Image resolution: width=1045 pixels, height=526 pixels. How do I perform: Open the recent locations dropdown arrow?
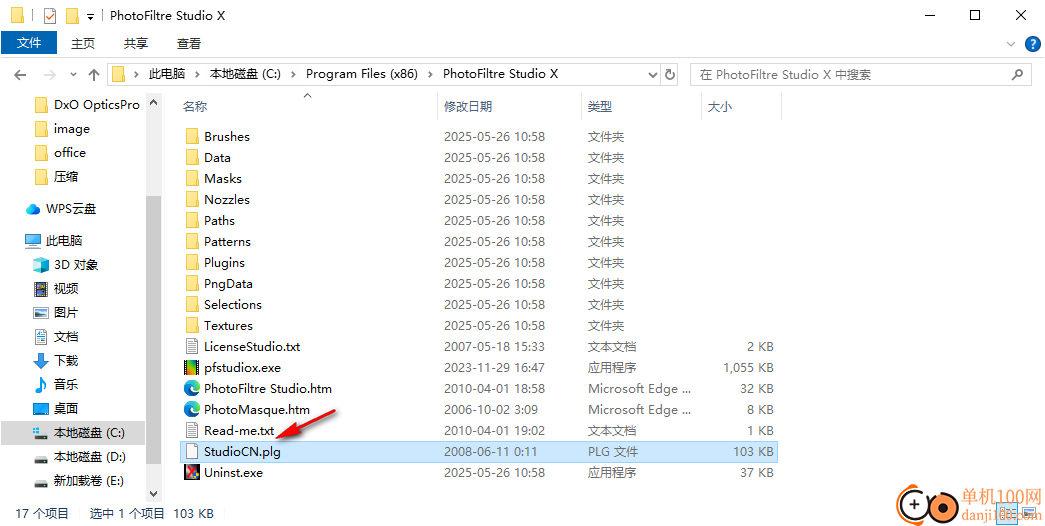point(73,75)
